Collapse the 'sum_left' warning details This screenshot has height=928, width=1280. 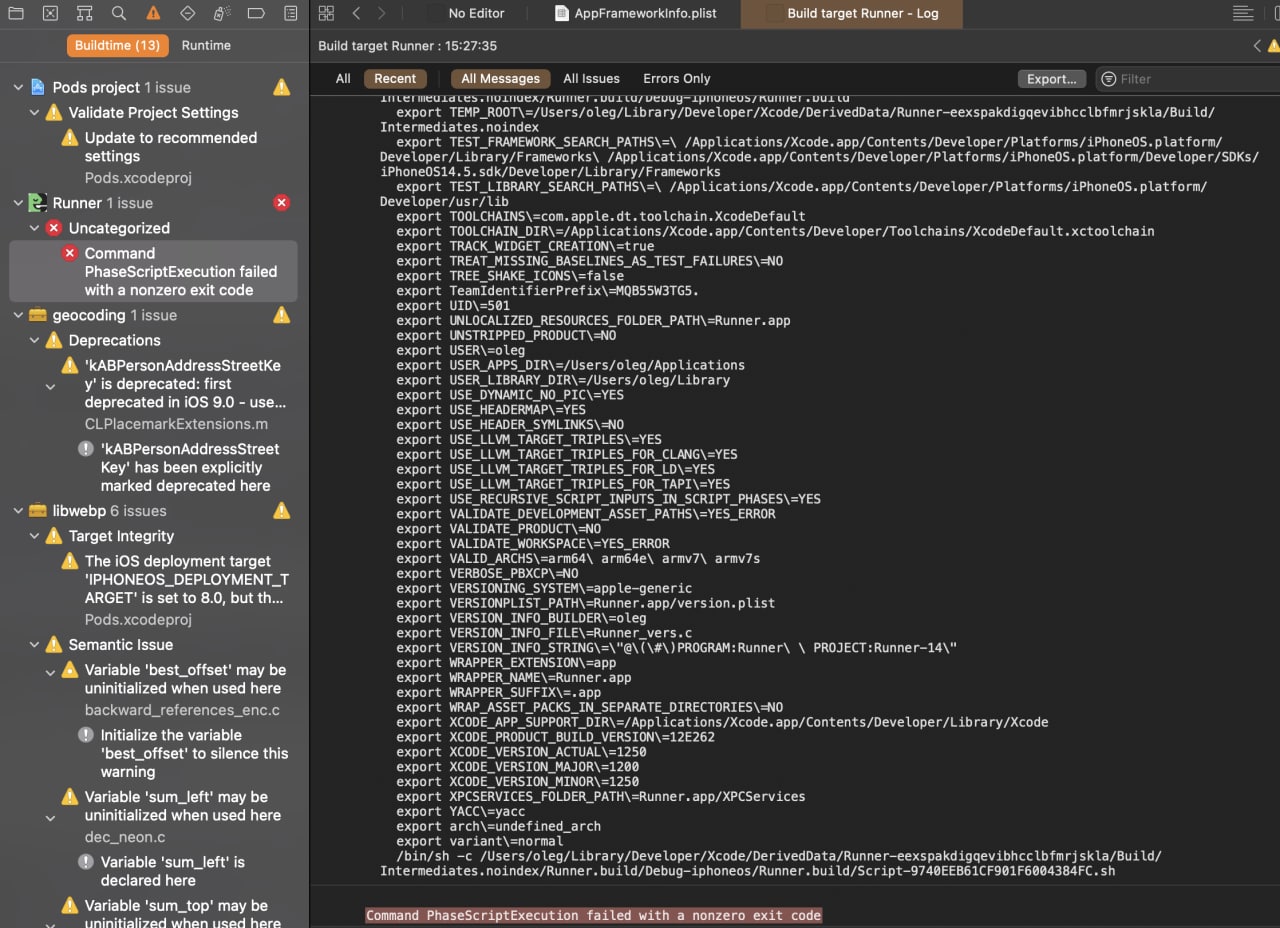pyautogui.click(x=50, y=817)
